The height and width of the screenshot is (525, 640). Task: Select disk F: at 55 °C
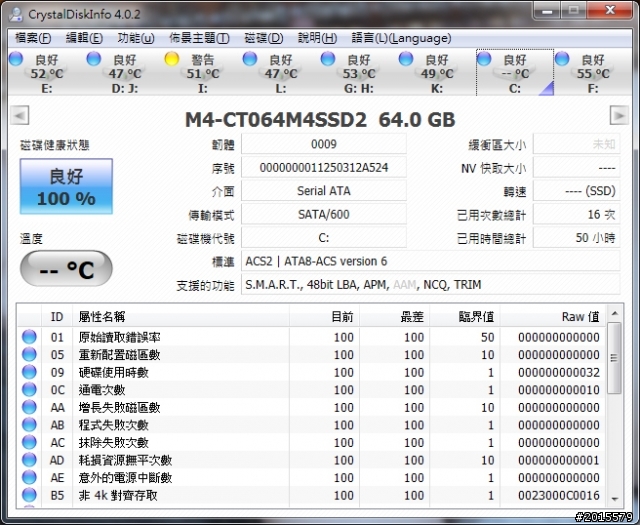(593, 73)
